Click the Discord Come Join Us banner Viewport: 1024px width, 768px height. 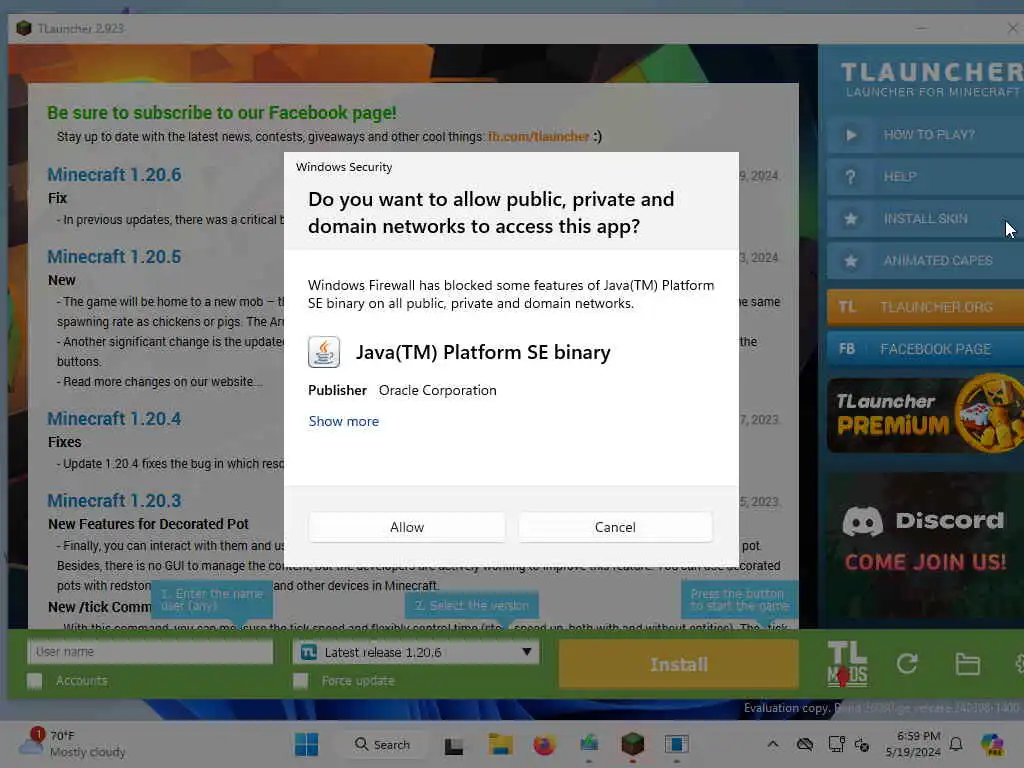tap(925, 547)
